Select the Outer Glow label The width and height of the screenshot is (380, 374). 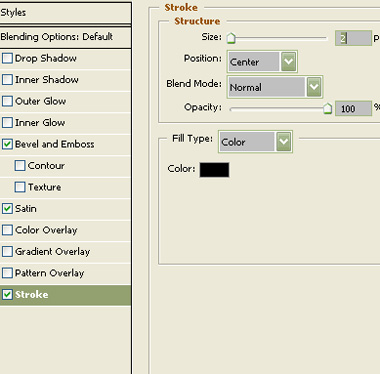coord(40,101)
